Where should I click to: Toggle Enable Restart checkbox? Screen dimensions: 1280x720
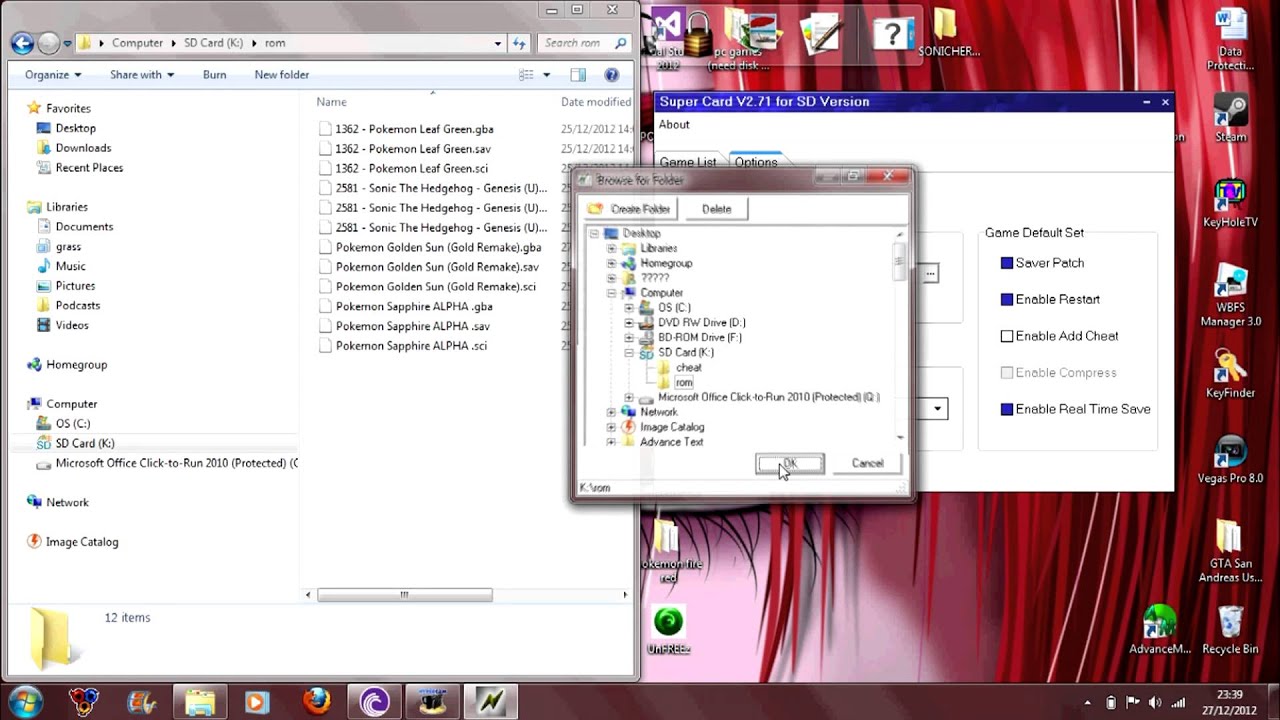(x=1007, y=300)
